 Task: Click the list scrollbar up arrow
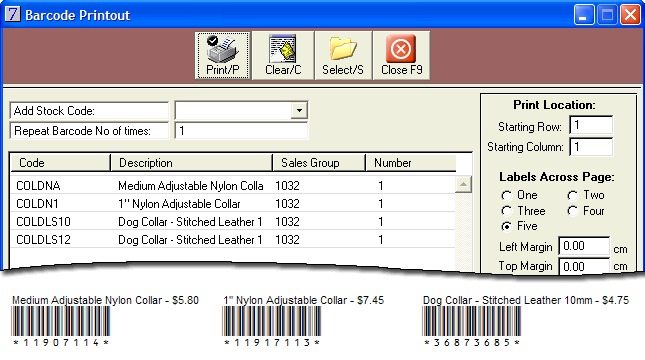pos(463,184)
